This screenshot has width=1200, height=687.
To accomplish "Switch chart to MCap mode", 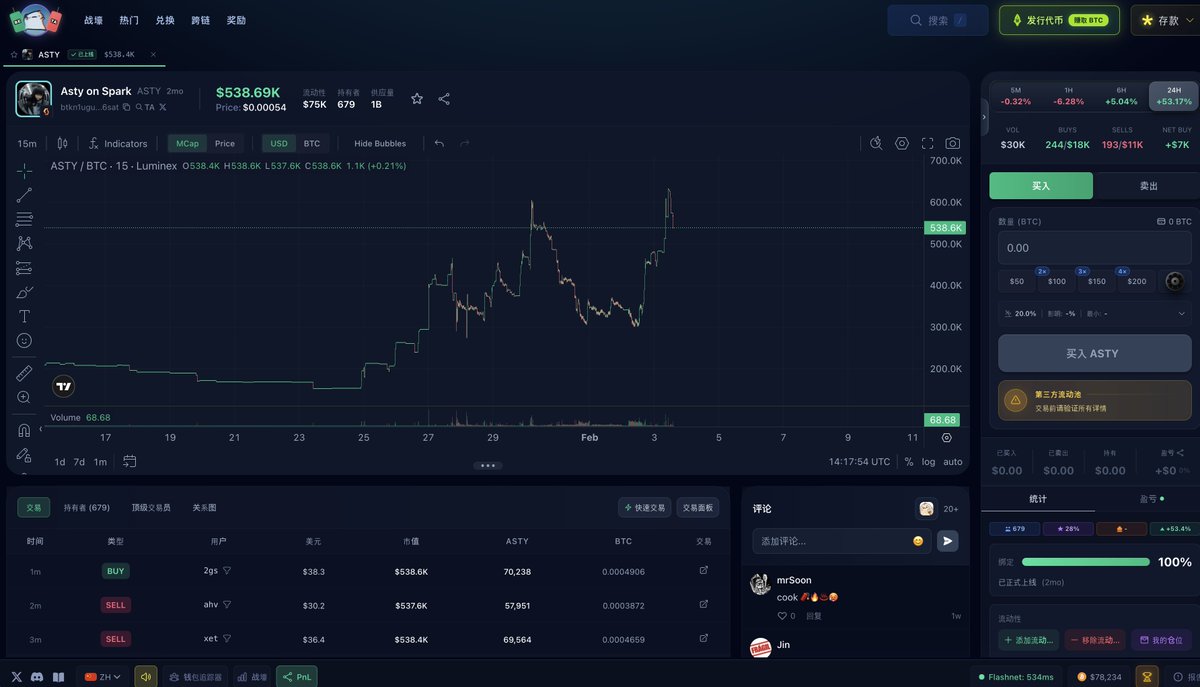I will 187,143.
